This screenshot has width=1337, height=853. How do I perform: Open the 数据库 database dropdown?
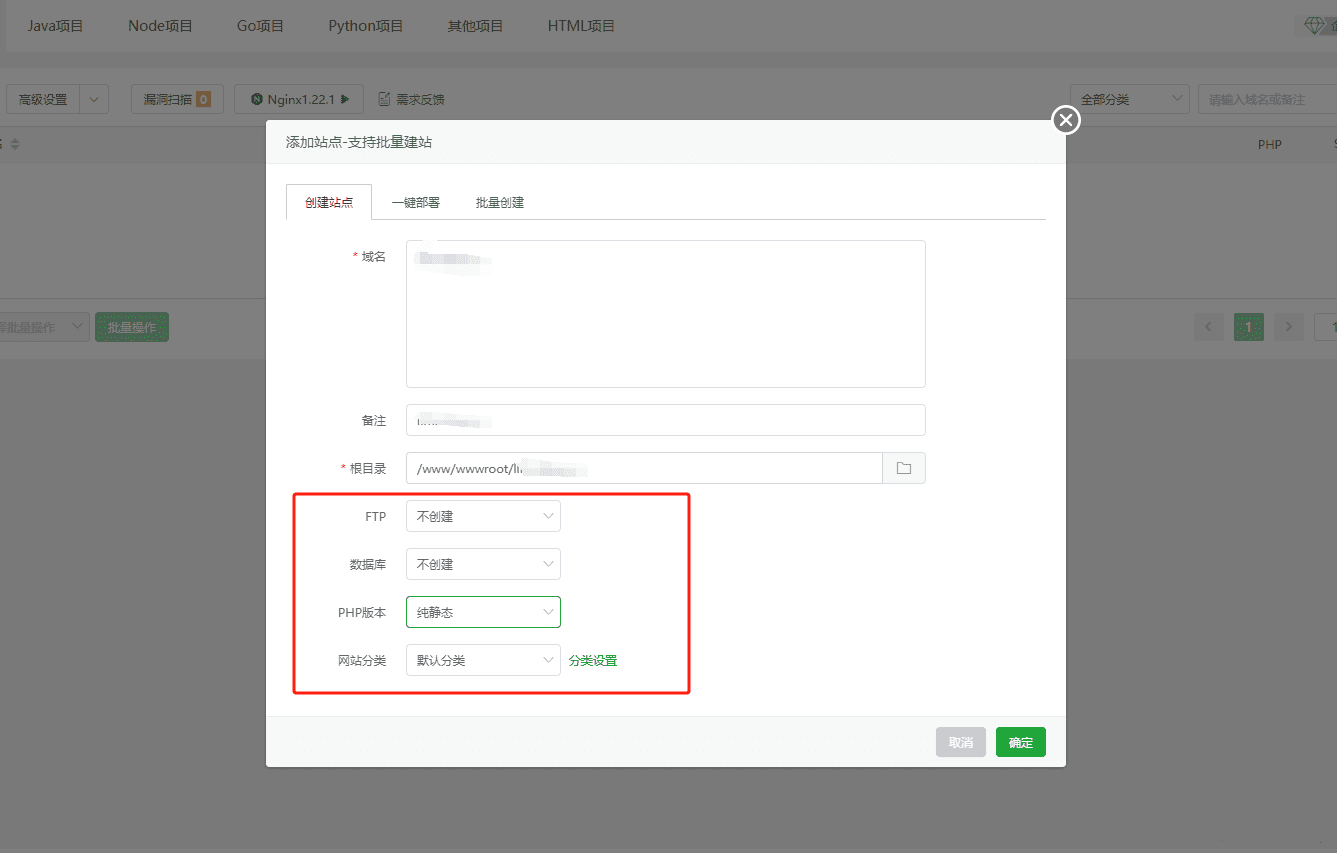(x=483, y=563)
